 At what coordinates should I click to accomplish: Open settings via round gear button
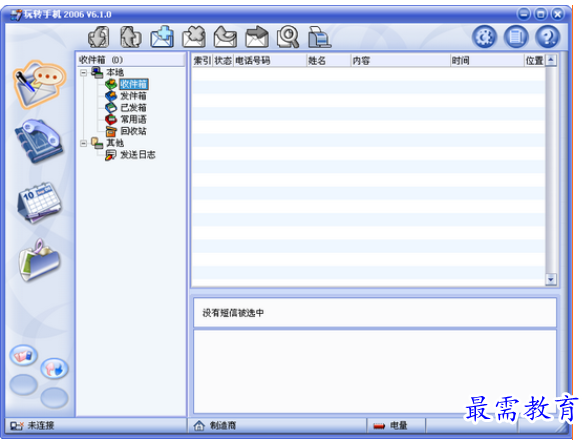click(x=484, y=37)
